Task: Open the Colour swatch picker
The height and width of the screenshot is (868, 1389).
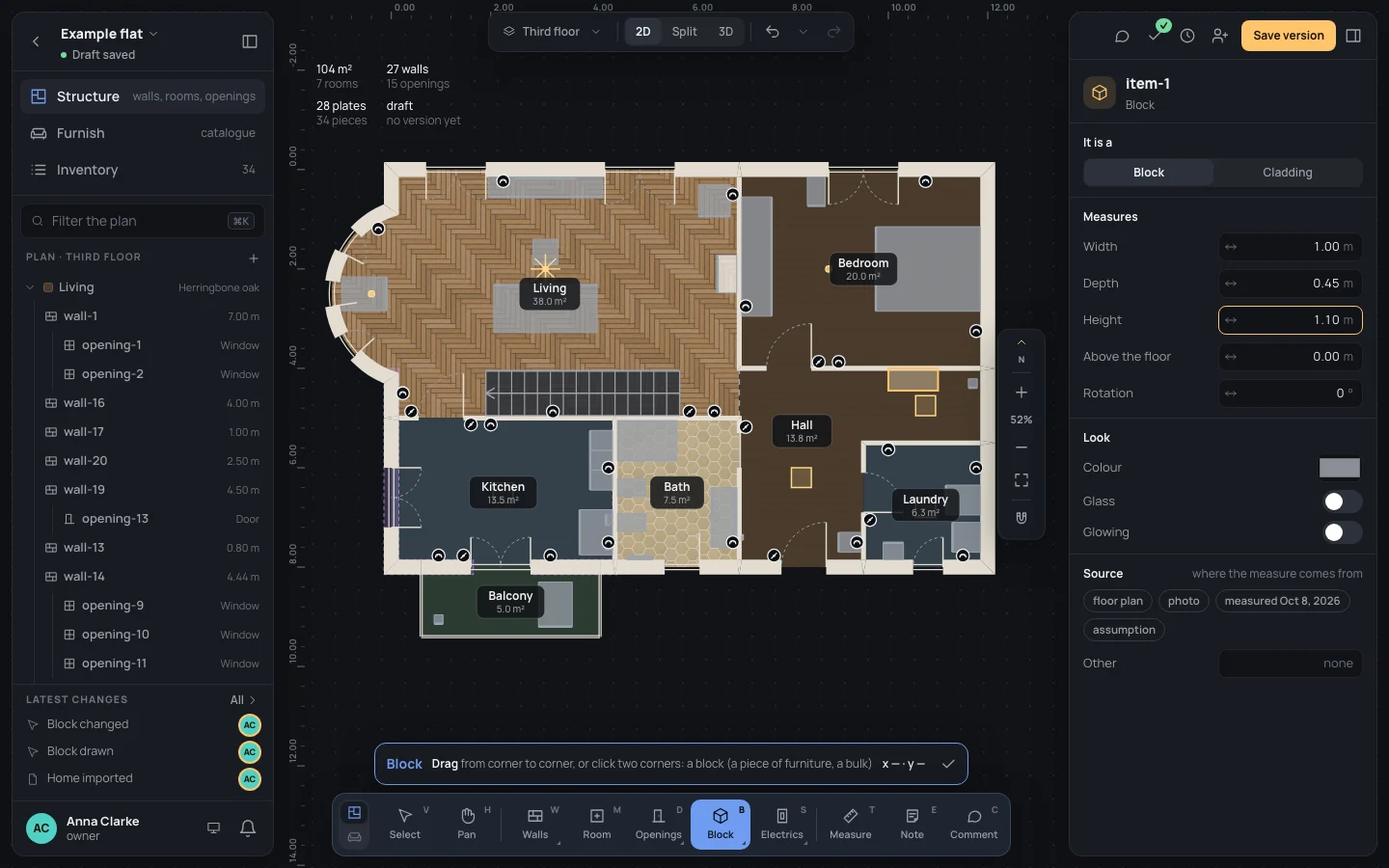Action: (1340, 468)
